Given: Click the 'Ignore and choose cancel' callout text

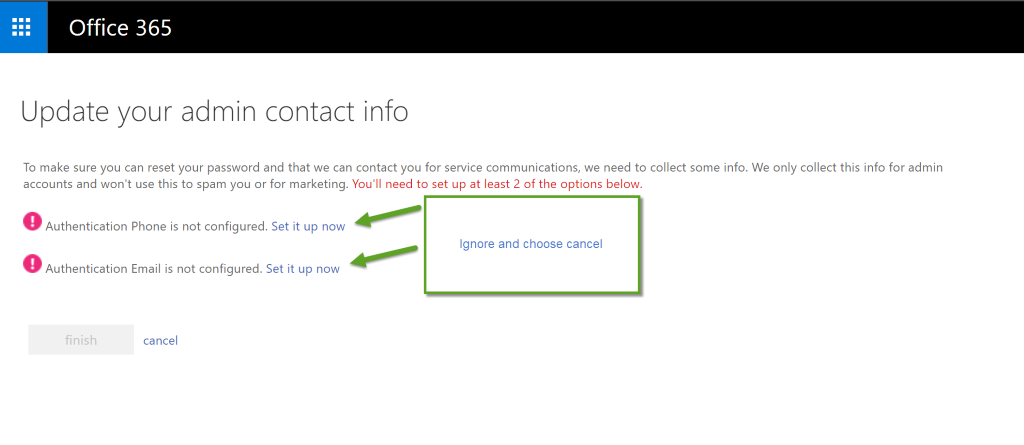Looking at the screenshot, I should pyautogui.click(x=531, y=244).
